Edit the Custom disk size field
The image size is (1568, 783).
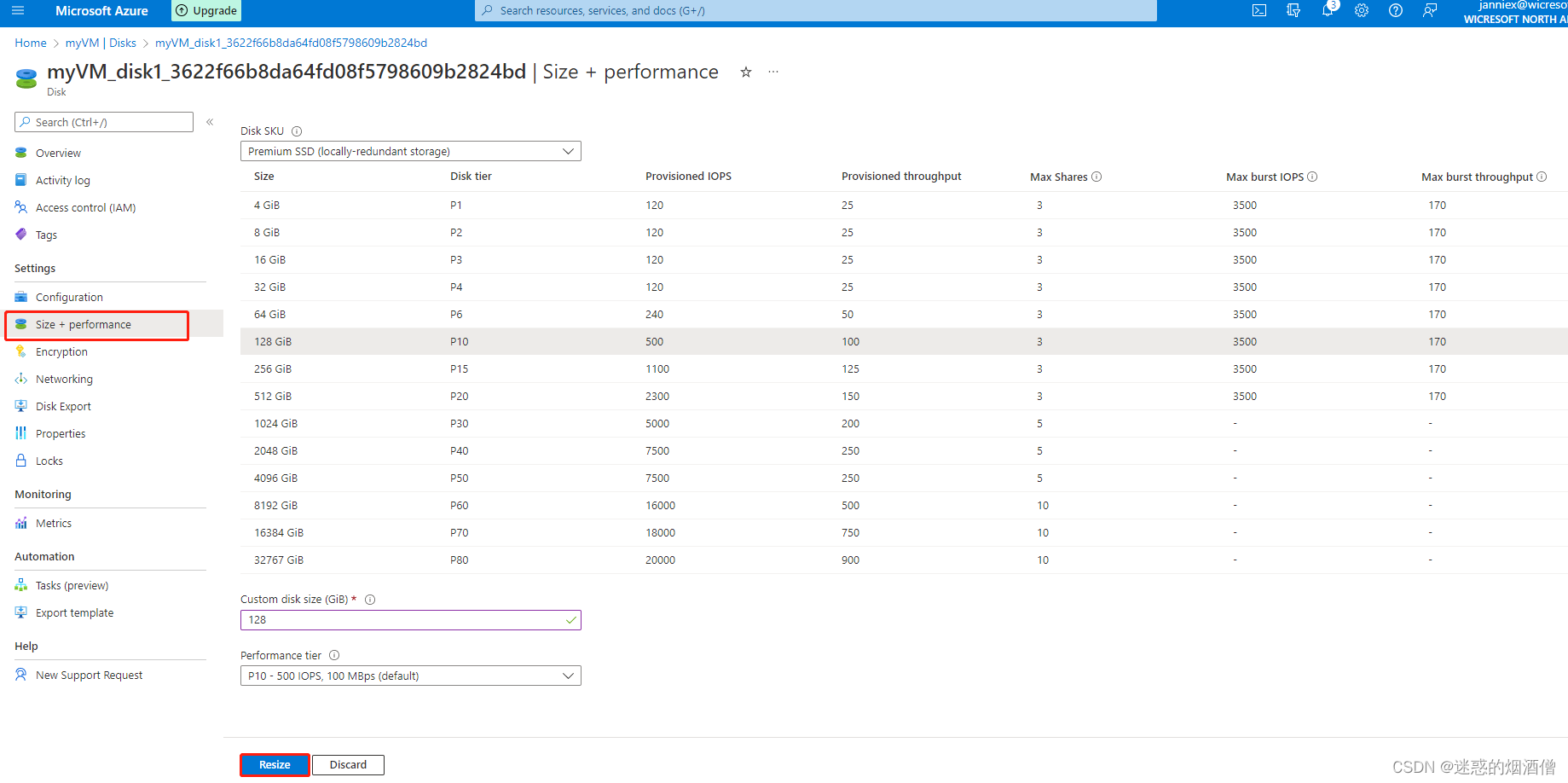point(401,619)
